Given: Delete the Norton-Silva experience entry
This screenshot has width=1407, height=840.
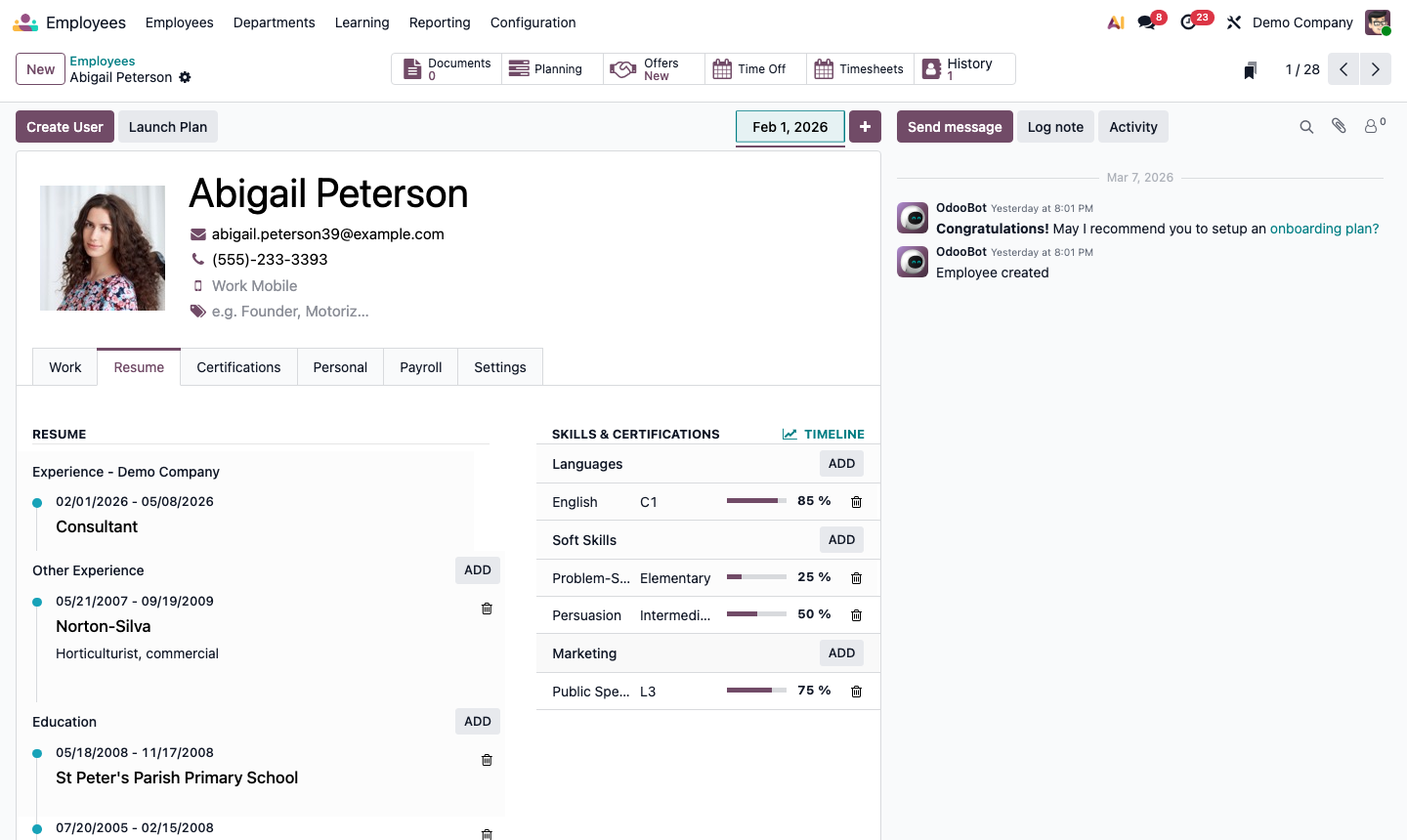Looking at the screenshot, I should click(487, 609).
